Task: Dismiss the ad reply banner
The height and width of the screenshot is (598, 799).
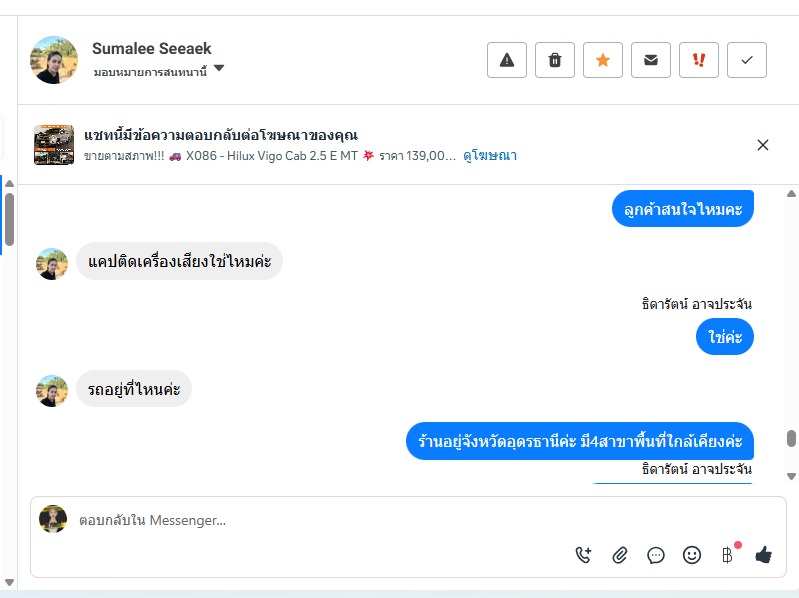Action: [763, 145]
